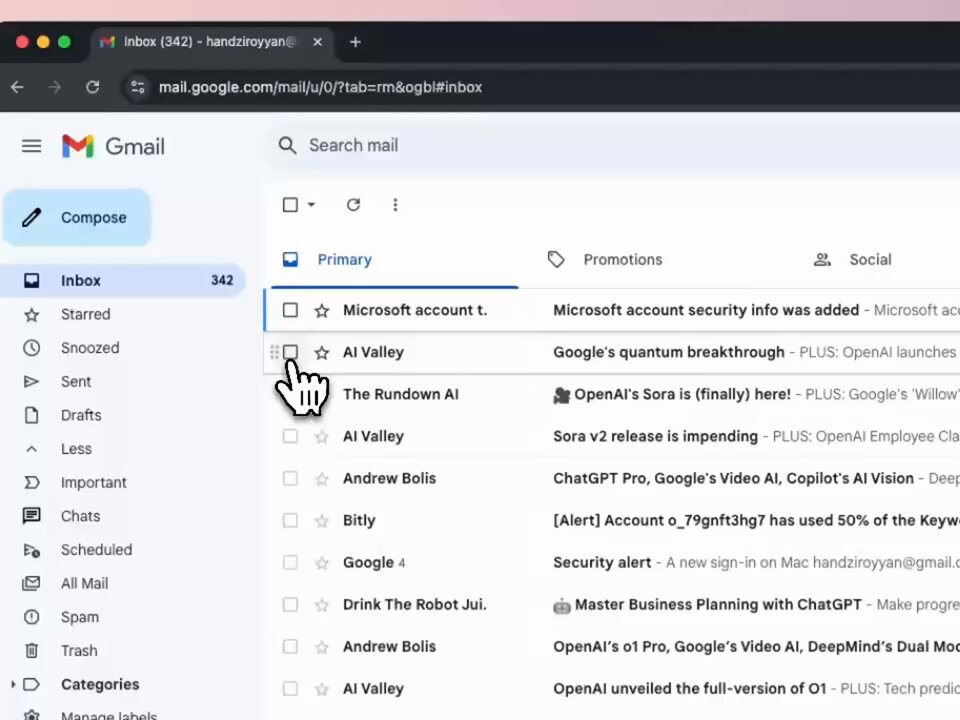Click the Gmail logo

[x=113, y=146]
